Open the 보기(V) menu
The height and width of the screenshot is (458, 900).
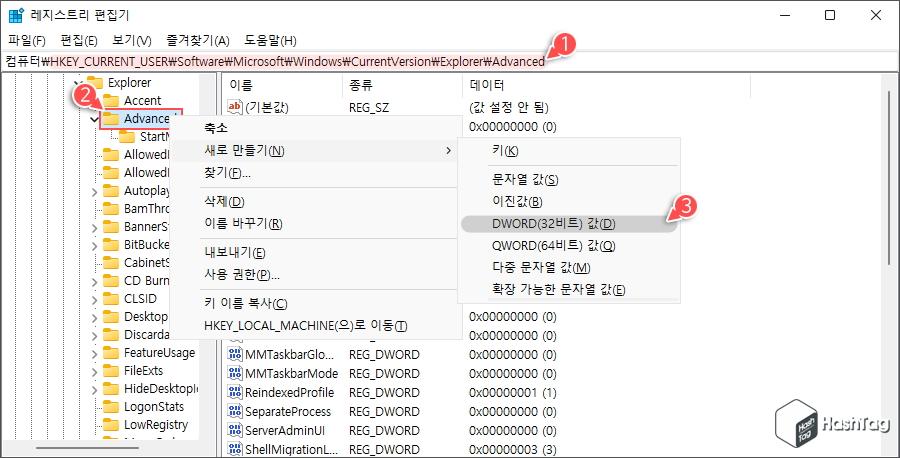pyautogui.click(x=131, y=41)
